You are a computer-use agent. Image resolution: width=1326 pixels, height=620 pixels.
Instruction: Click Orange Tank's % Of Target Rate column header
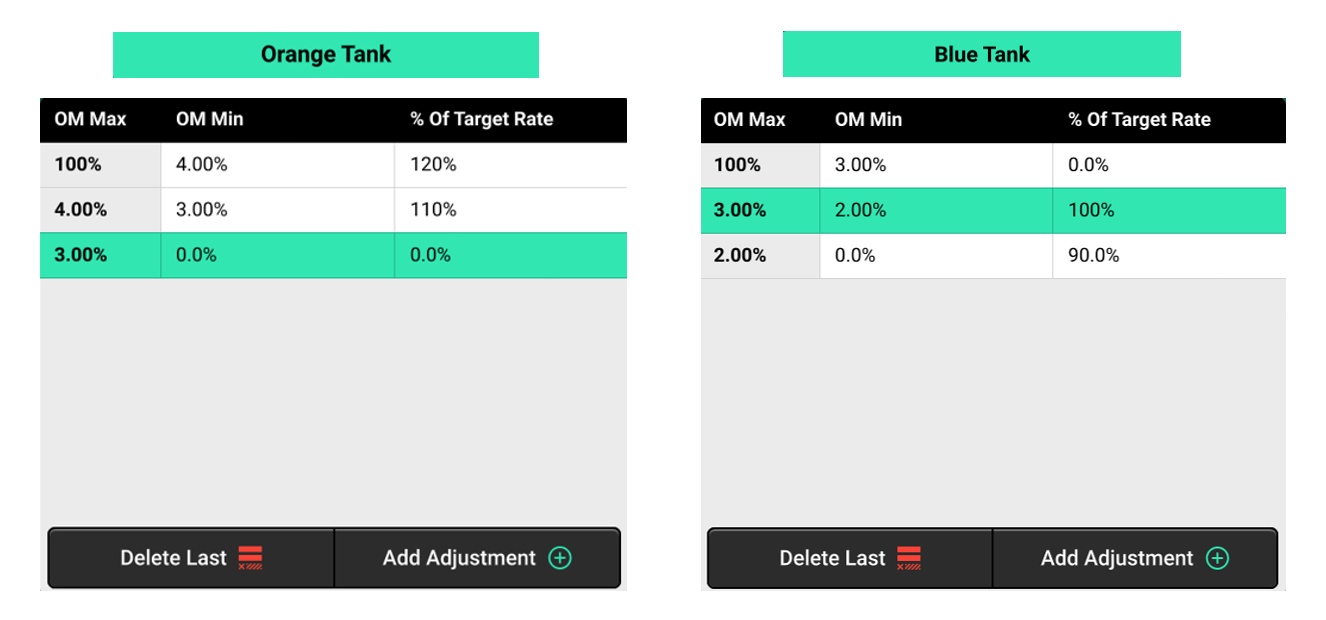click(x=481, y=120)
